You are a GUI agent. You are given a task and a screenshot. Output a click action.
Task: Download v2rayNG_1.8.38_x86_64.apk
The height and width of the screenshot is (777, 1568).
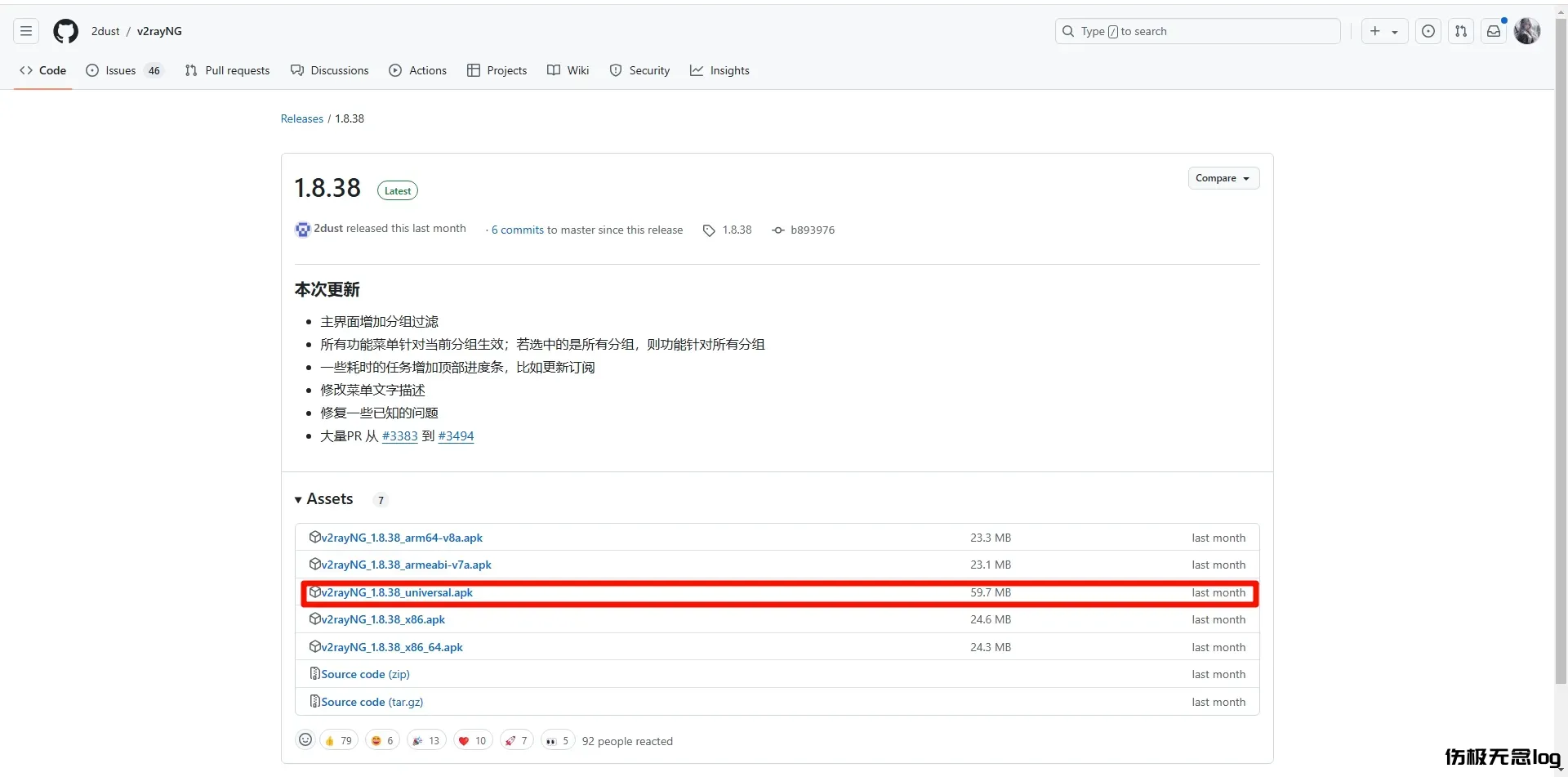pyautogui.click(x=392, y=647)
